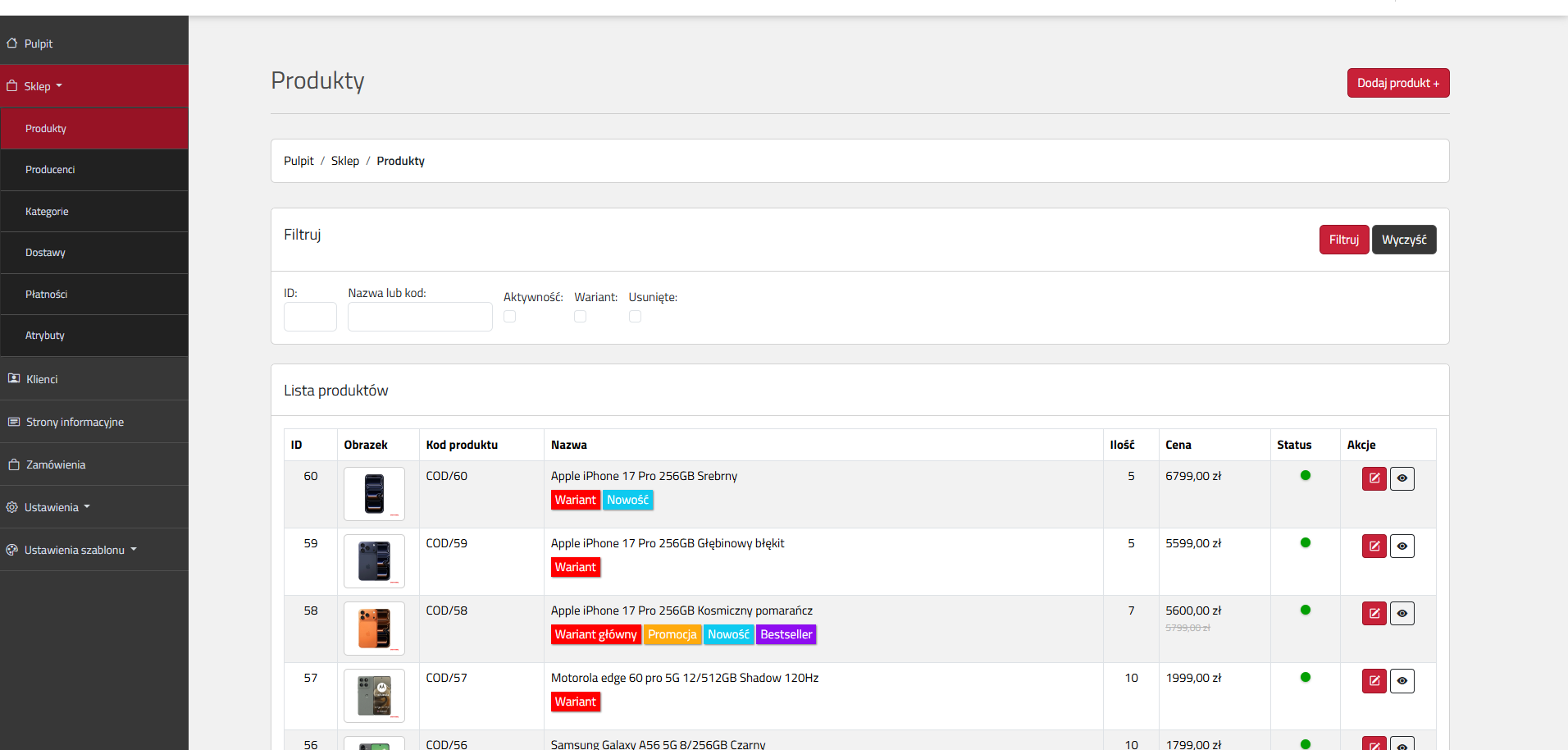Click the Nazwa lub kod input field

tap(420, 317)
